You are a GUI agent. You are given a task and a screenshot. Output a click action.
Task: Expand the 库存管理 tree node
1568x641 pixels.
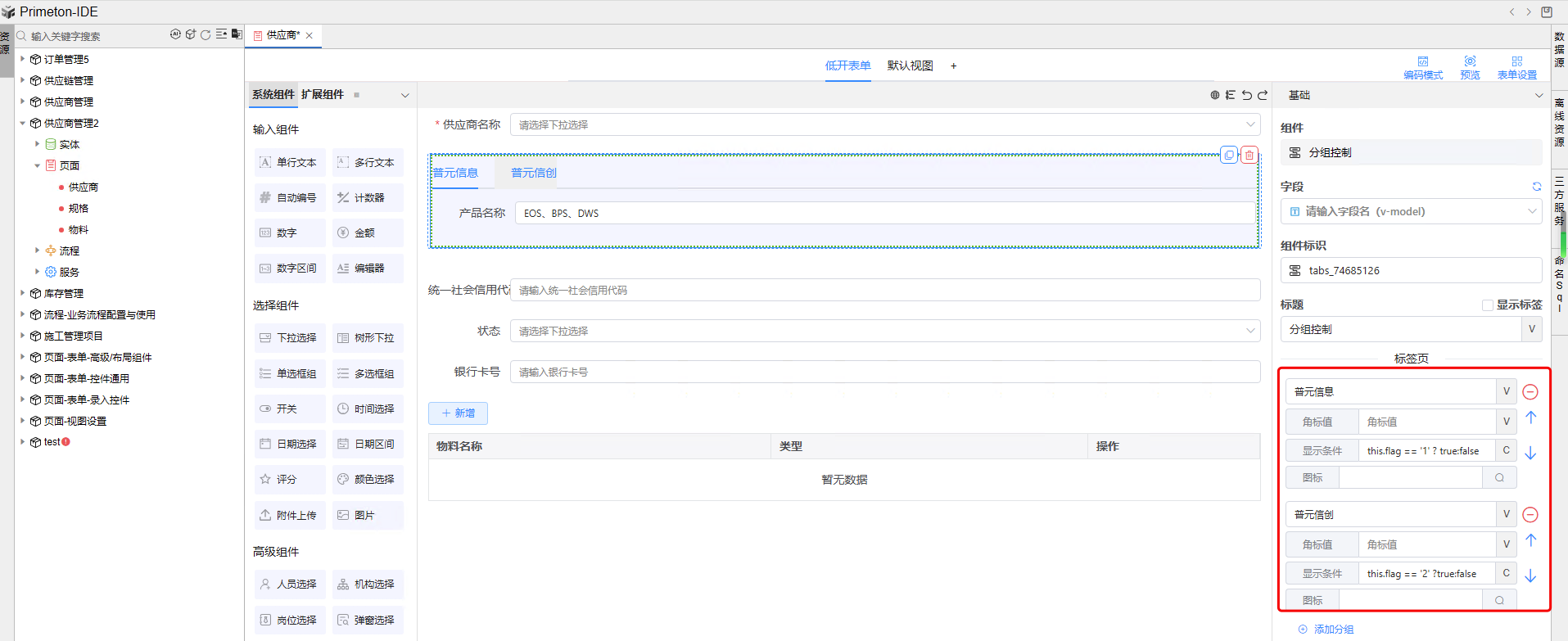tap(23, 293)
